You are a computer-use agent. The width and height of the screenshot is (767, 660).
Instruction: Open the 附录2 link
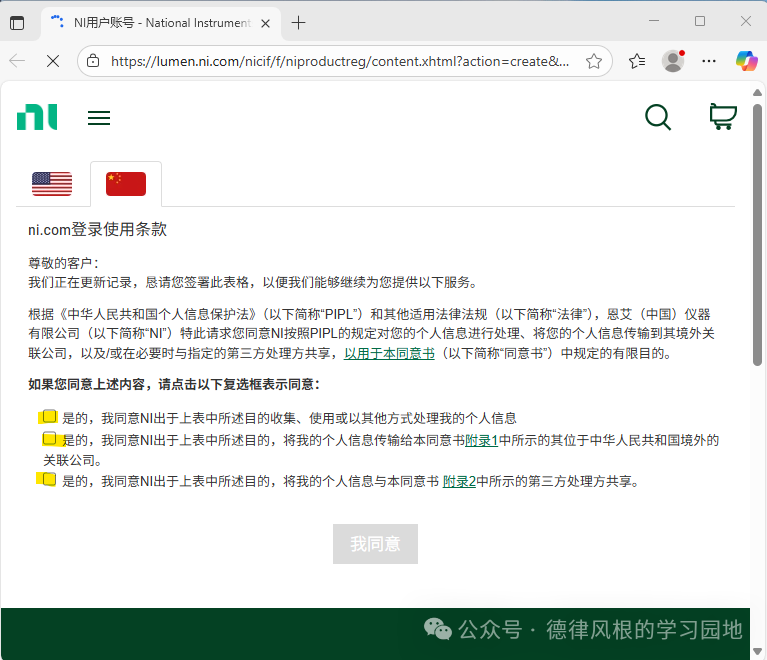click(459, 481)
